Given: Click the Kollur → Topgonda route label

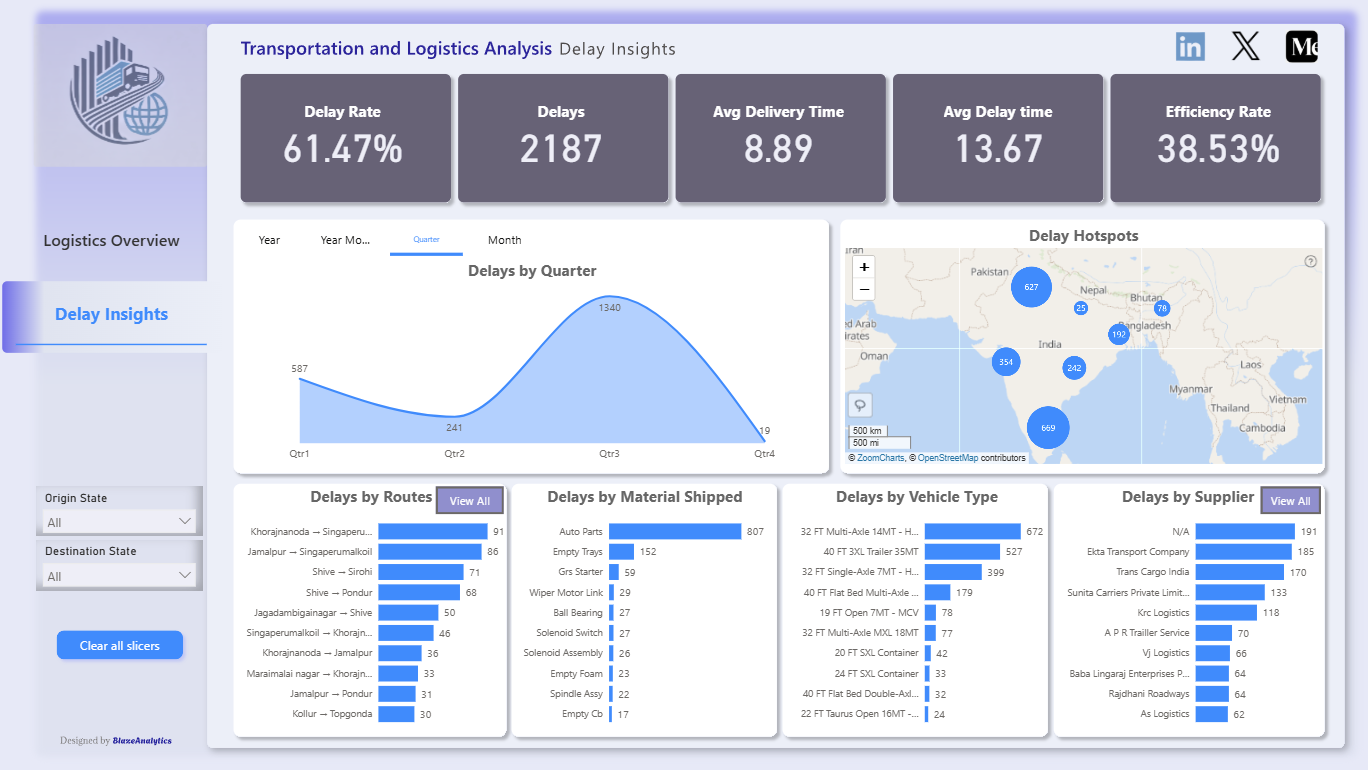Looking at the screenshot, I should point(332,714).
